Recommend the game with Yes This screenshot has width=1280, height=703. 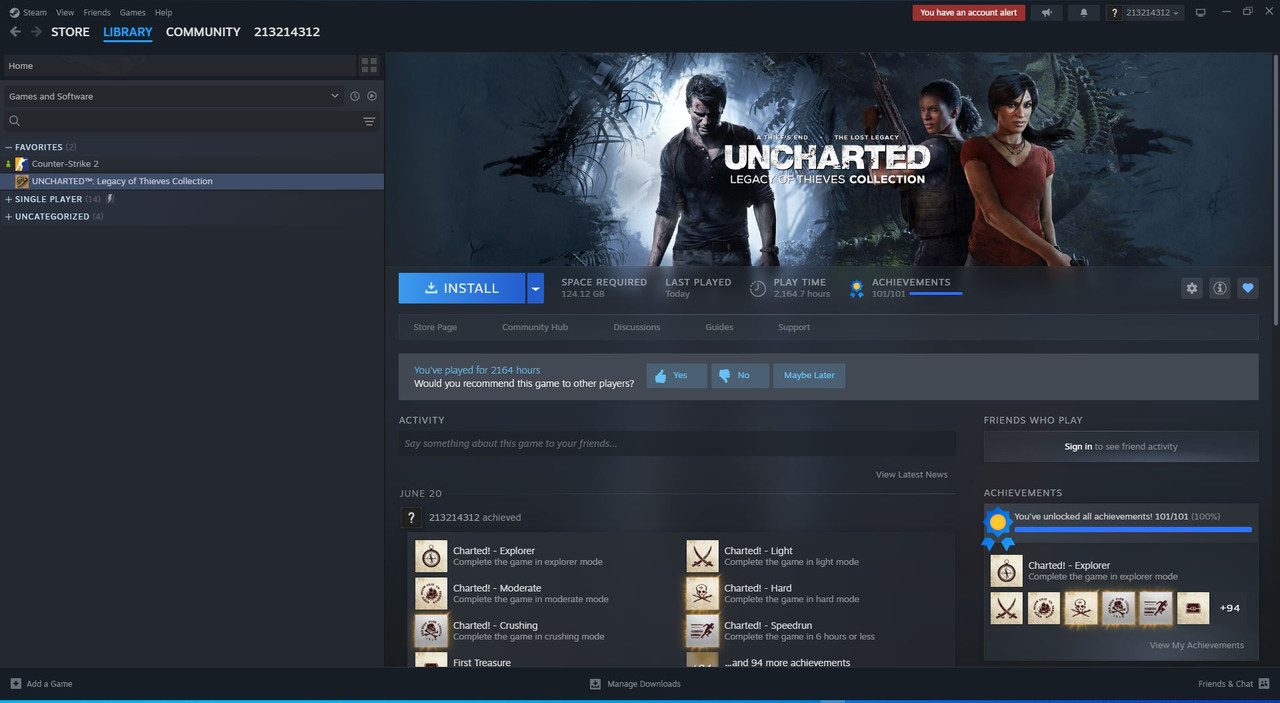click(x=677, y=376)
